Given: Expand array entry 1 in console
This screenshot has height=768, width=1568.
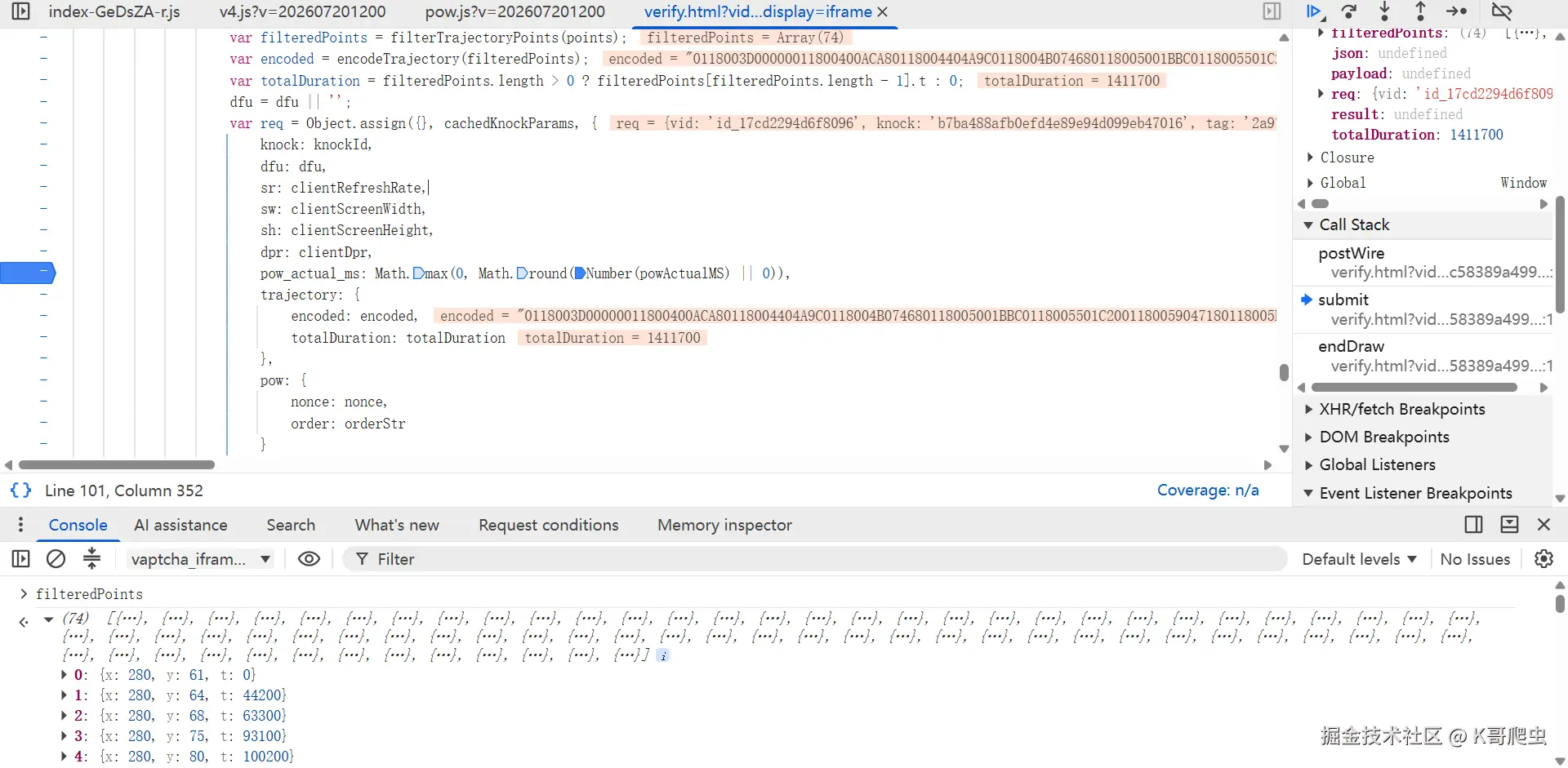Looking at the screenshot, I should 65,695.
